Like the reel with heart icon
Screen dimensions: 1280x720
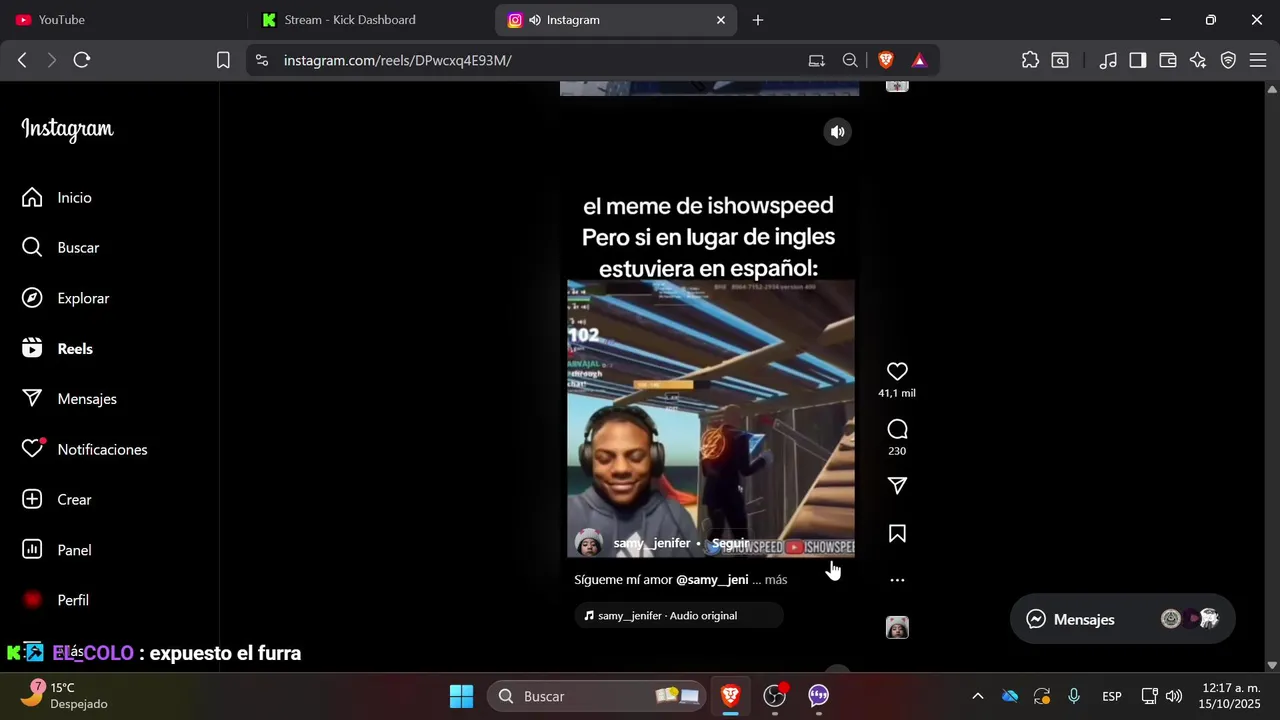tap(897, 371)
